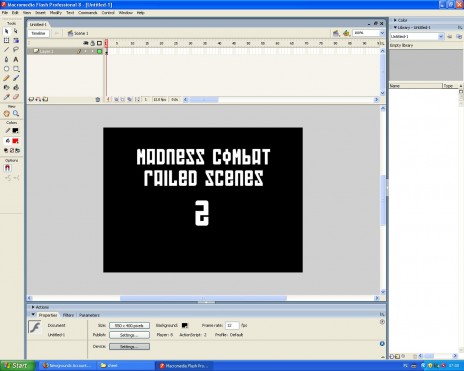The image size is (464, 371).
Task: Open the stage zoom percentage dropdown
Action: coord(382,33)
